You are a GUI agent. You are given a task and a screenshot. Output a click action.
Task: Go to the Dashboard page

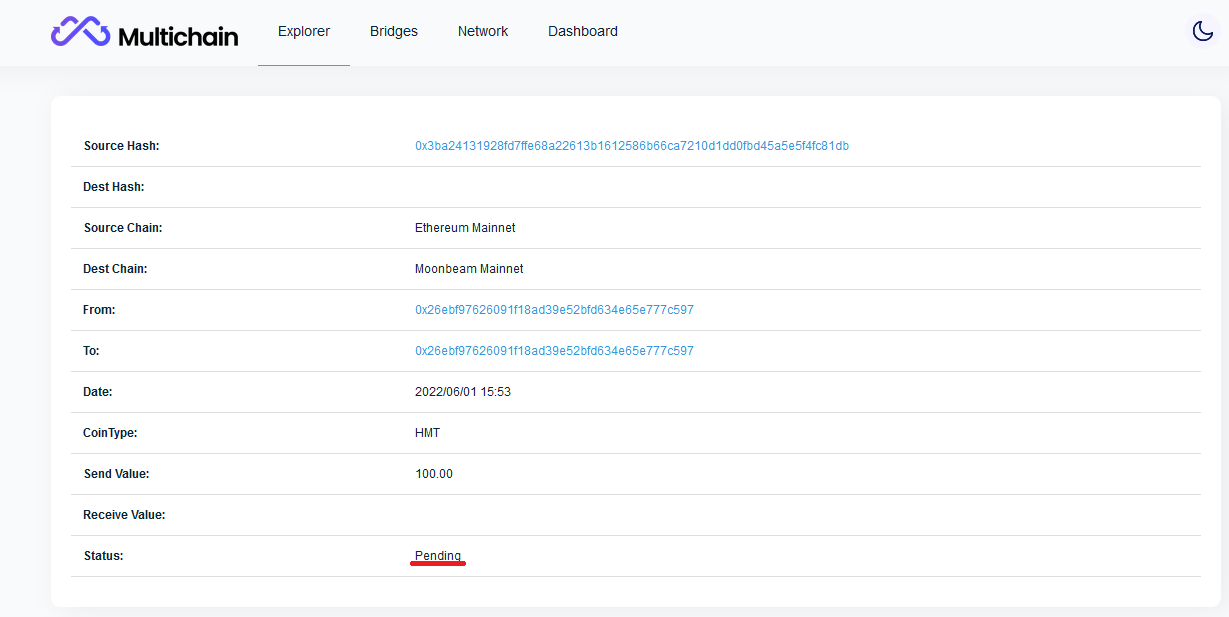[x=582, y=31]
